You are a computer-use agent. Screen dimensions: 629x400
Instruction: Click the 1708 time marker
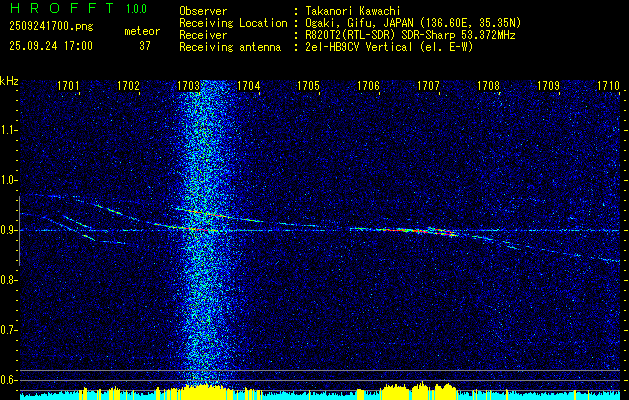pyautogui.click(x=488, y=86)
